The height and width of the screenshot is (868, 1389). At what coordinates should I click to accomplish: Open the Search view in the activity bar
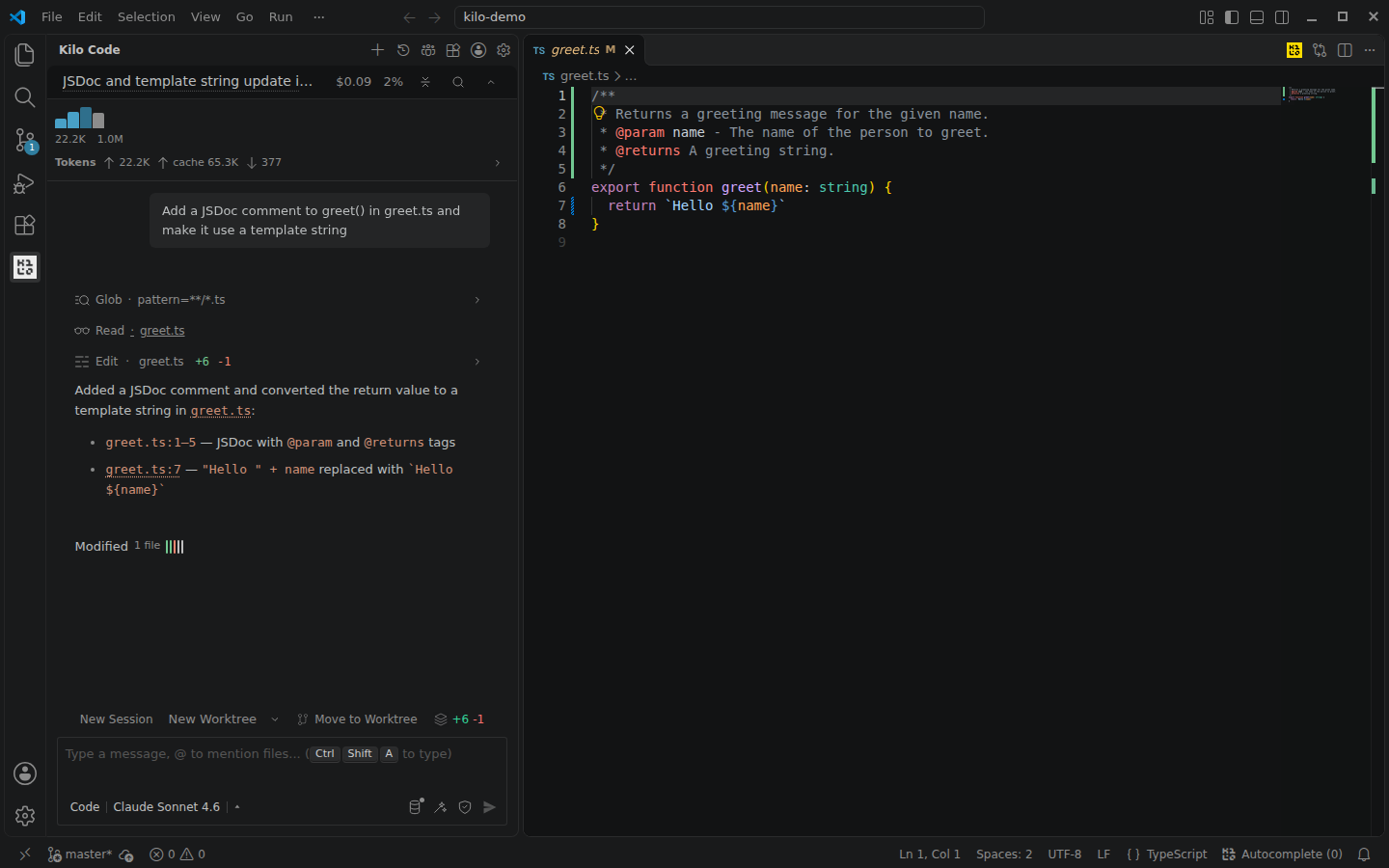coord(25,97)
